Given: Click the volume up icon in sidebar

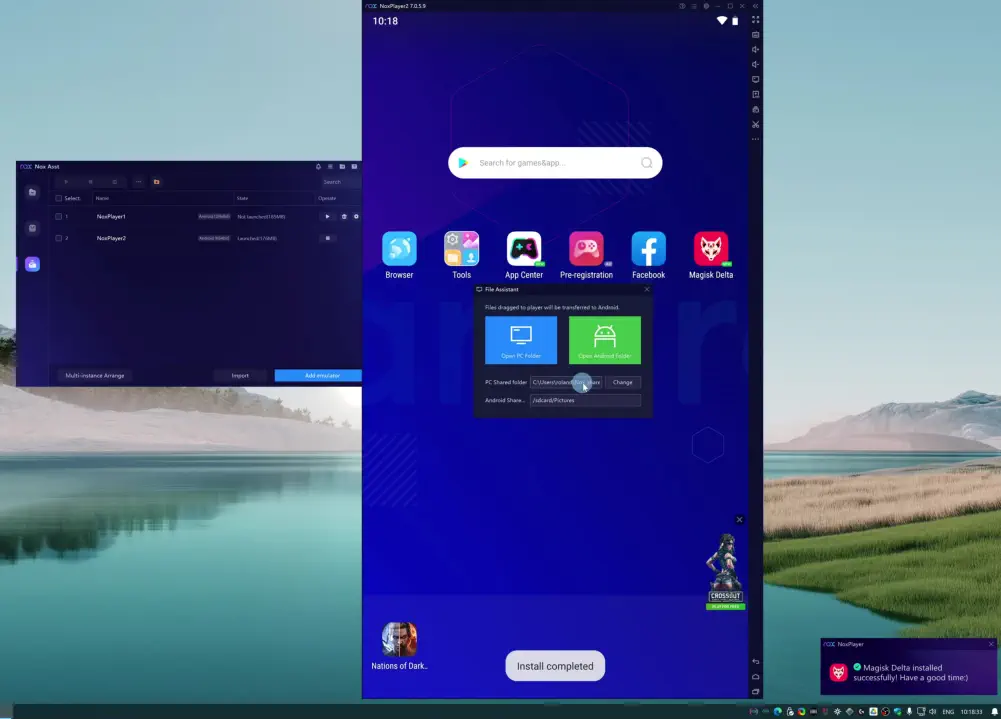Looking at the screenshot, I should (756, 49).
